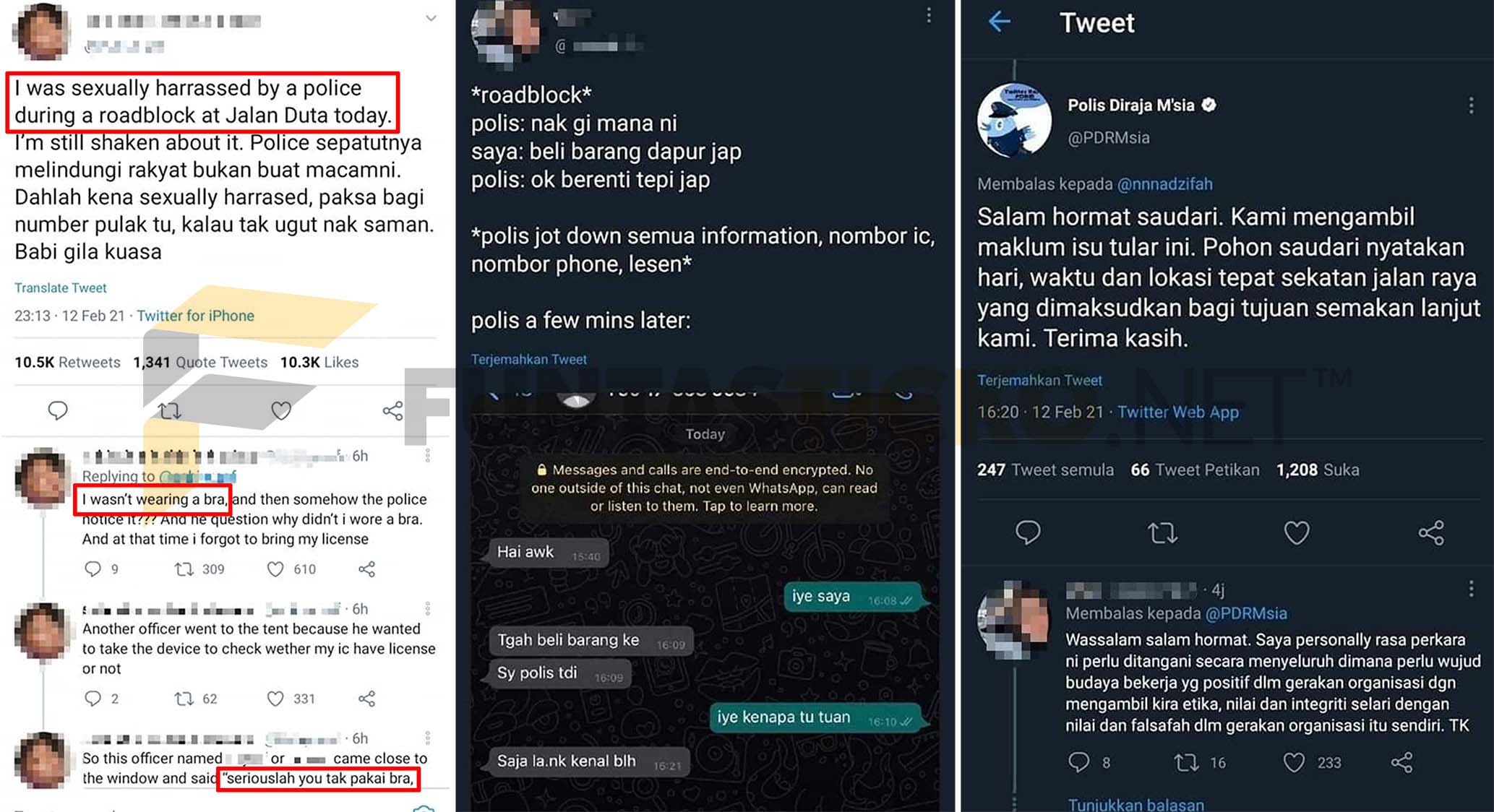
Task: Open three-dot menu beside Polis Diraja M'sia
Action: click(x=1471, y=106)
